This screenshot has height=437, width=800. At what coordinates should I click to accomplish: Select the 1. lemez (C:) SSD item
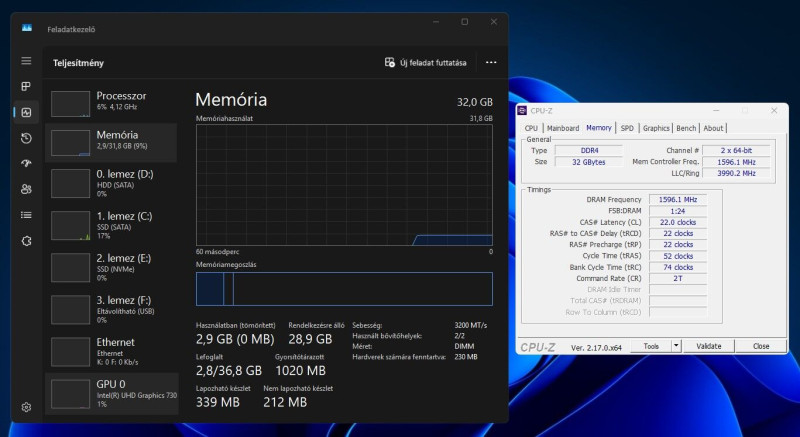(x=111, y=225)
